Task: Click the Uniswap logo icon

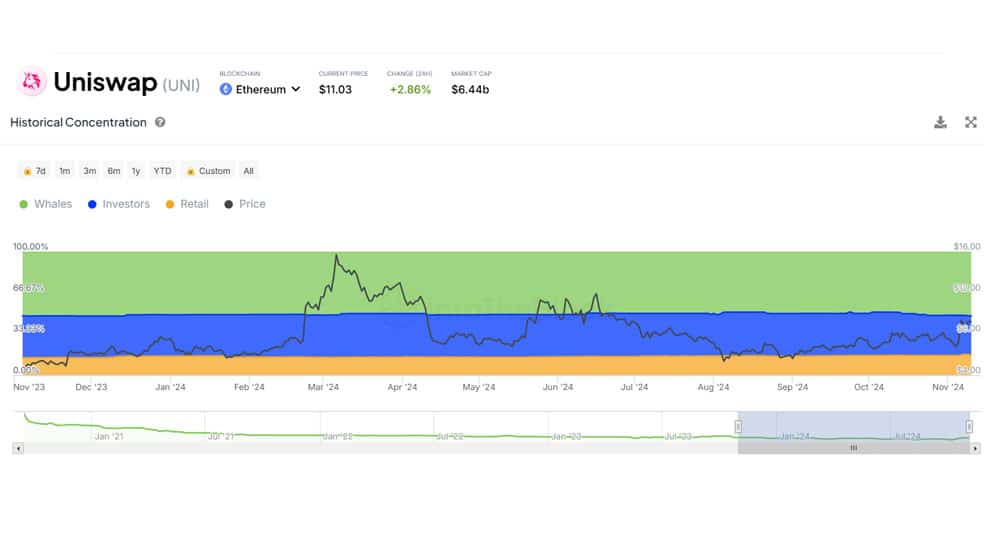Action: tap(31, 82)
